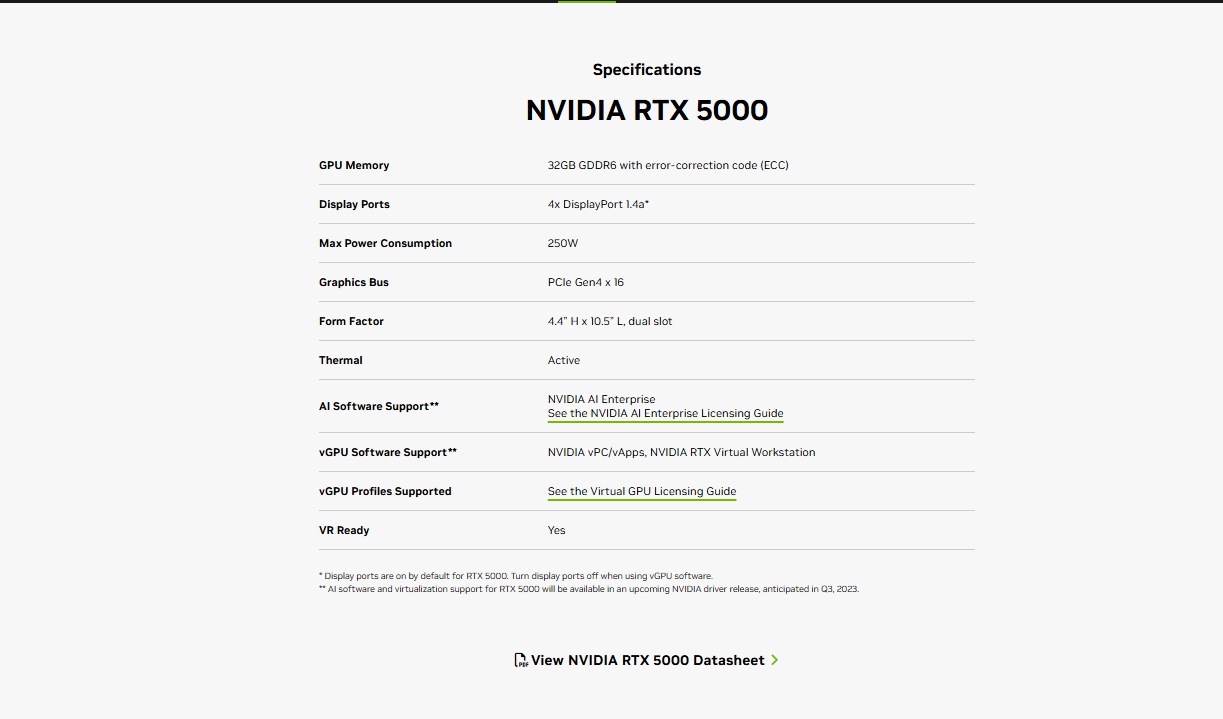Click the AI software driver release footnote
Image resolution: width=1223 pixels, height=719 pixels.
pyautogui.click(x=589, y=589)
